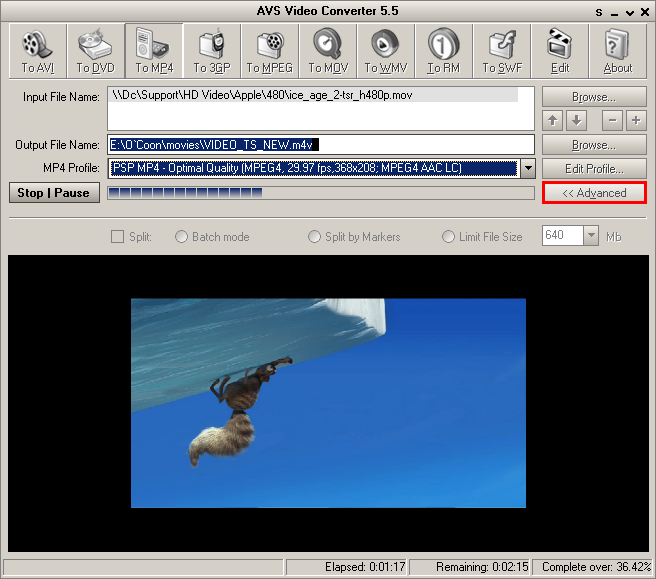Collapse the Advanced options panel

point(594,193)
